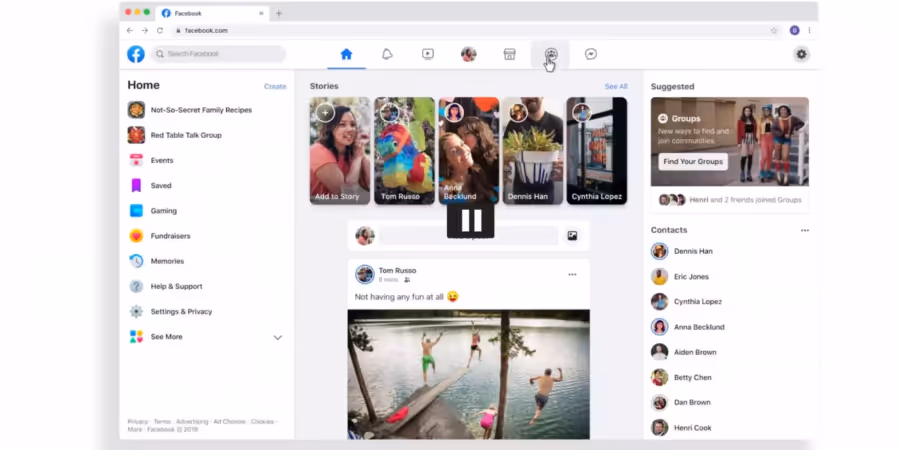Open the Notifications bell tab
Screen dimensions: 900x450
(387, 54)
